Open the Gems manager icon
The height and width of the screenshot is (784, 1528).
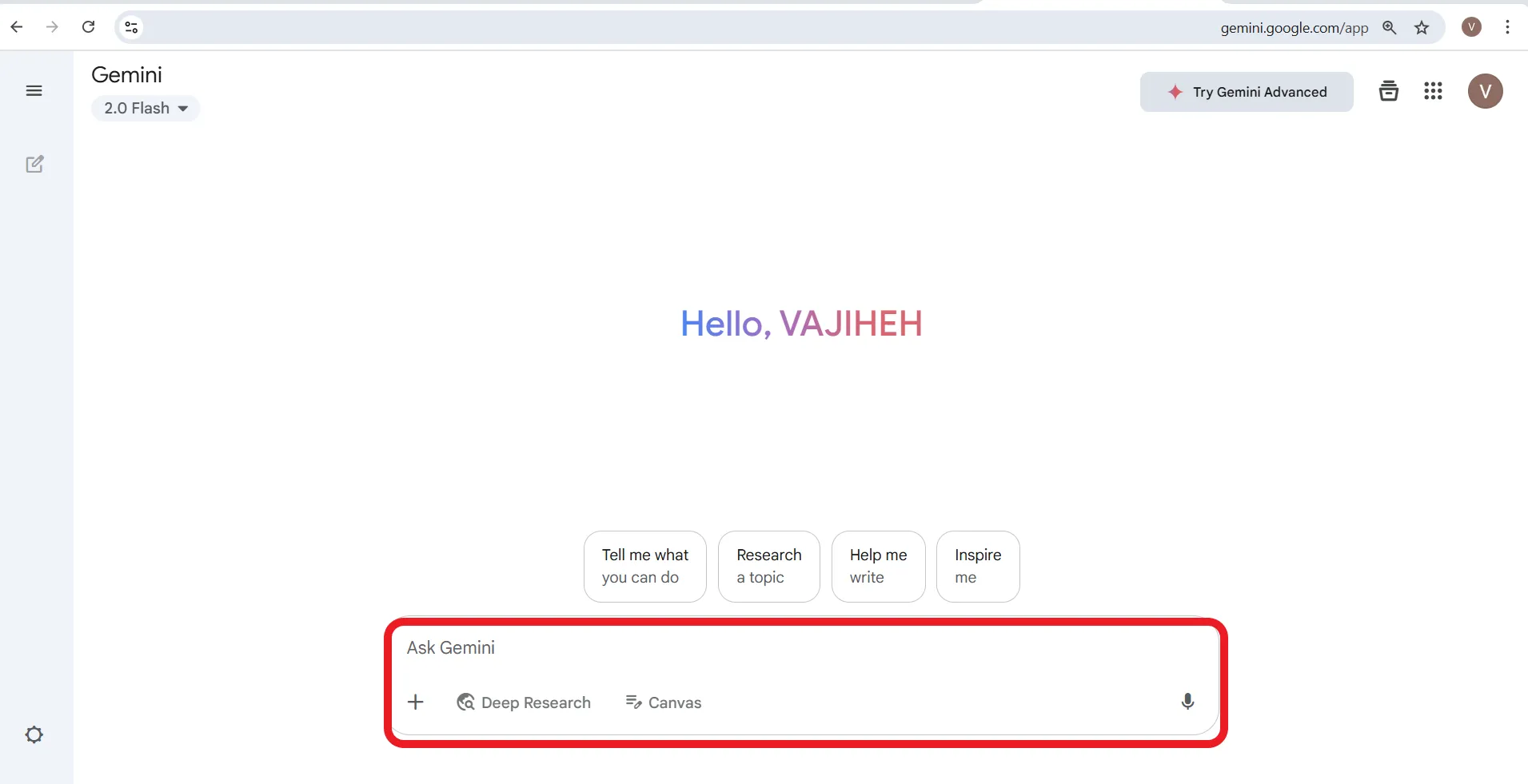[x=1389, y=91]
